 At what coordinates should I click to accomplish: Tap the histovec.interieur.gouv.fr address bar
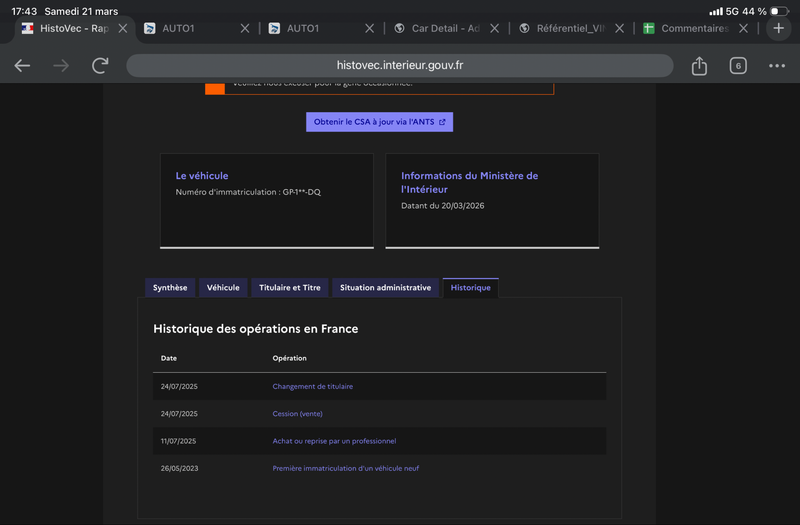[x=400, y=66]
